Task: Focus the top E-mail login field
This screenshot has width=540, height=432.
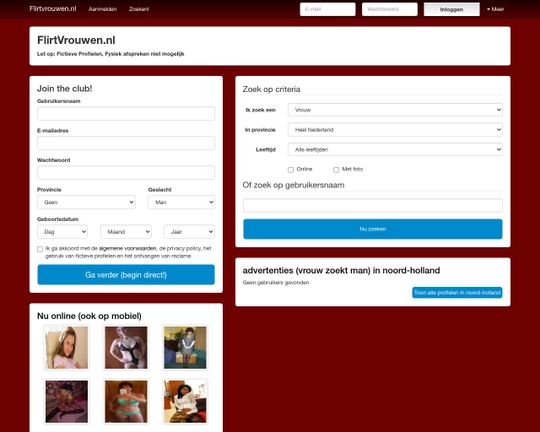Action: click(x=328, y=9)
